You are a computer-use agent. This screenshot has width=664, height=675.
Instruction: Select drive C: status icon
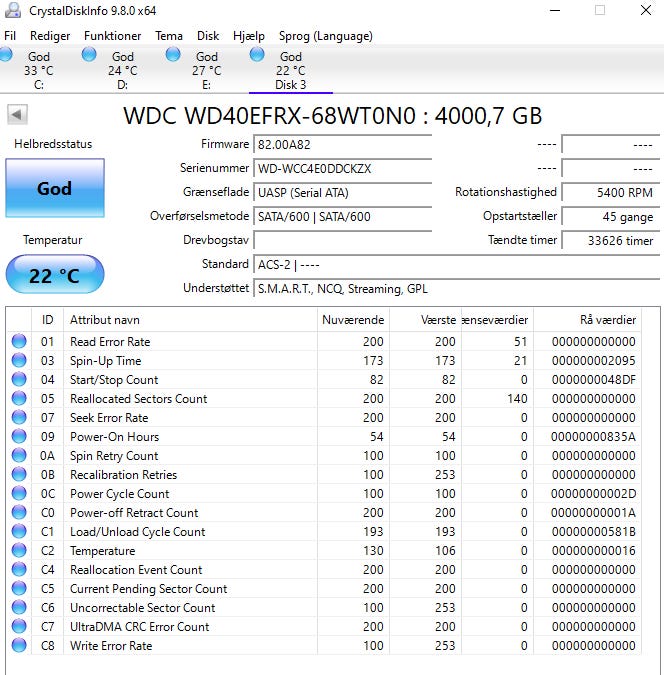6,54
